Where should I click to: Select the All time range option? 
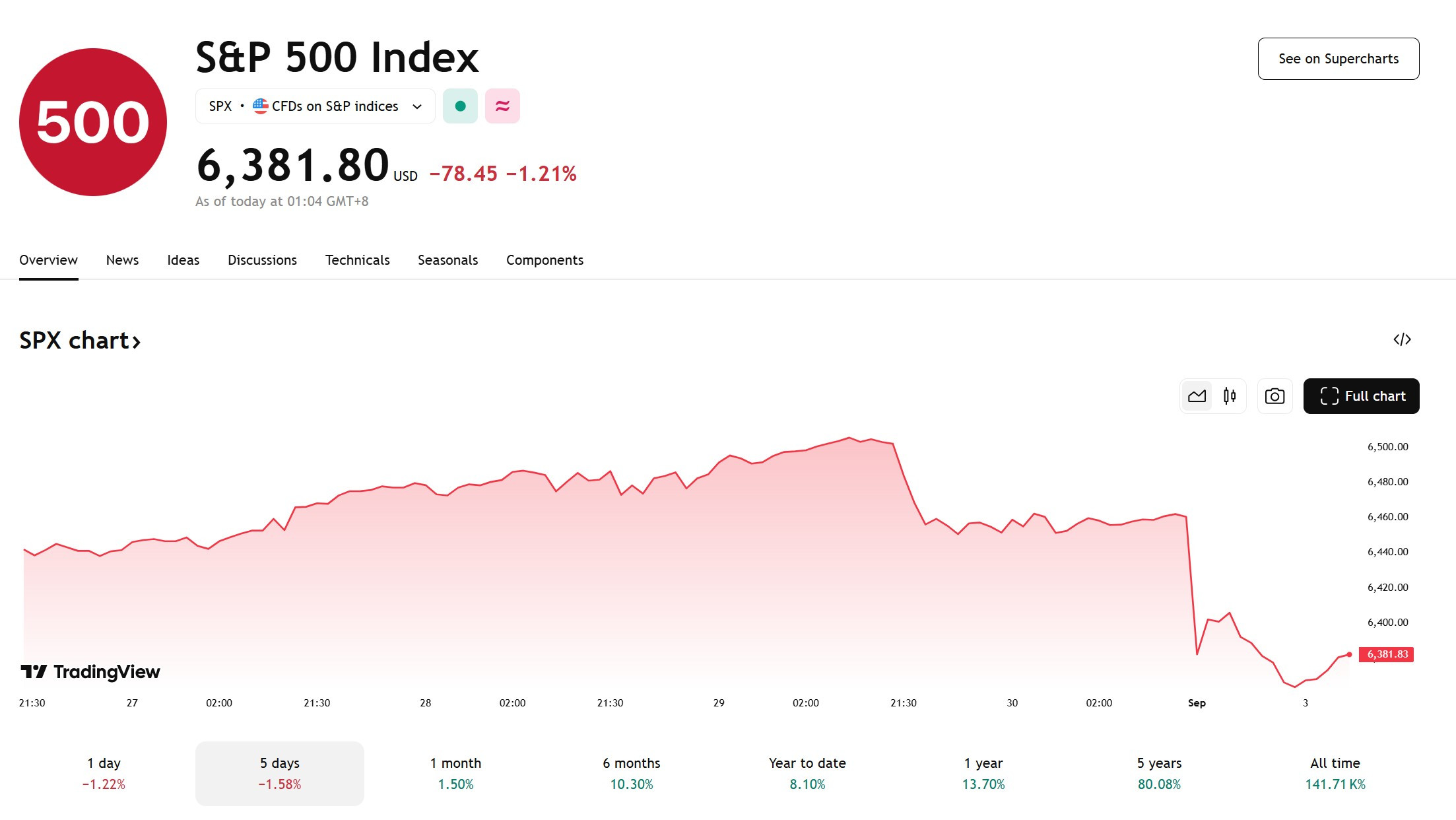point(1335,773)
